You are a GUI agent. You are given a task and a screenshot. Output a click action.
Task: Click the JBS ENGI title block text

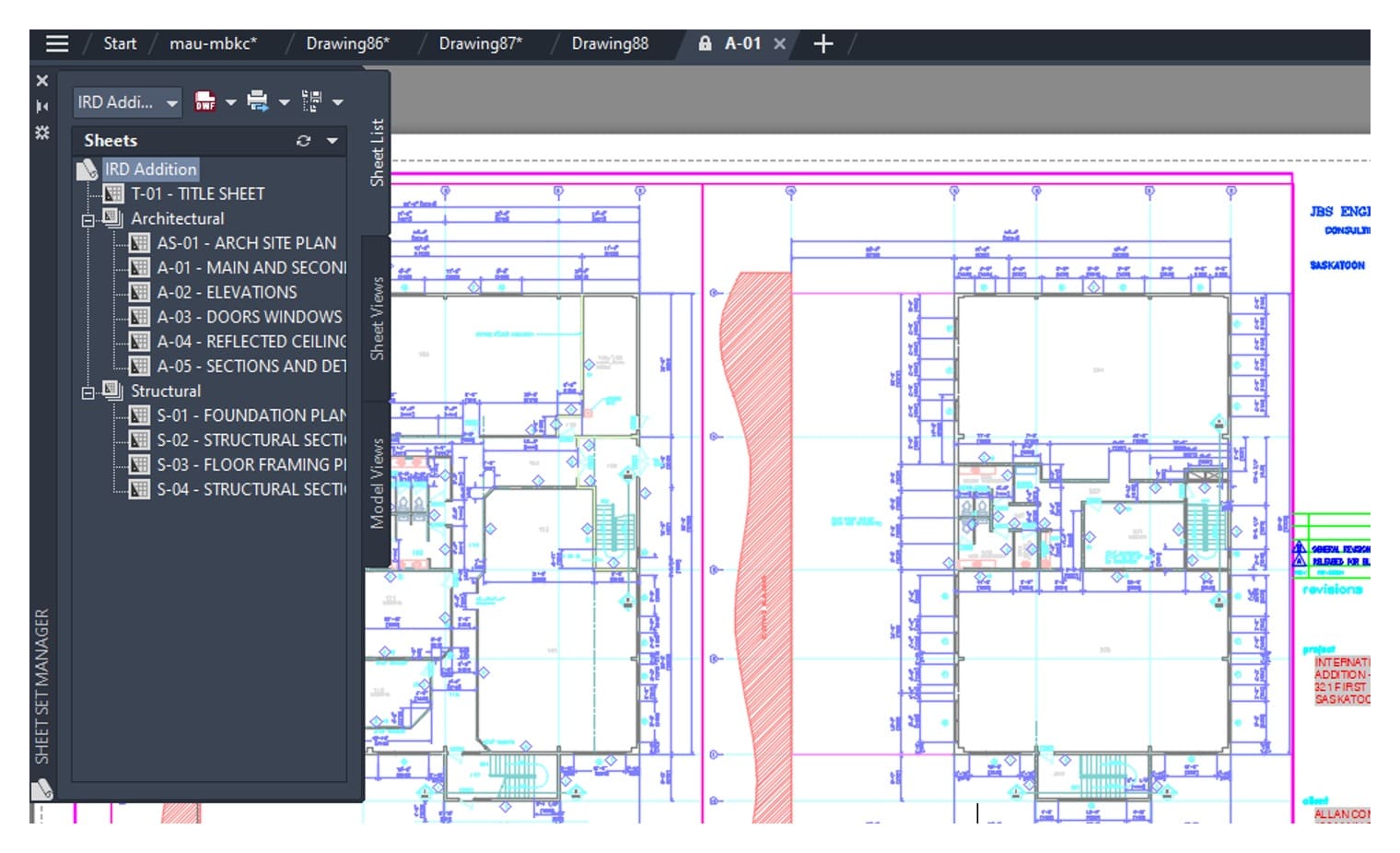1340,212
